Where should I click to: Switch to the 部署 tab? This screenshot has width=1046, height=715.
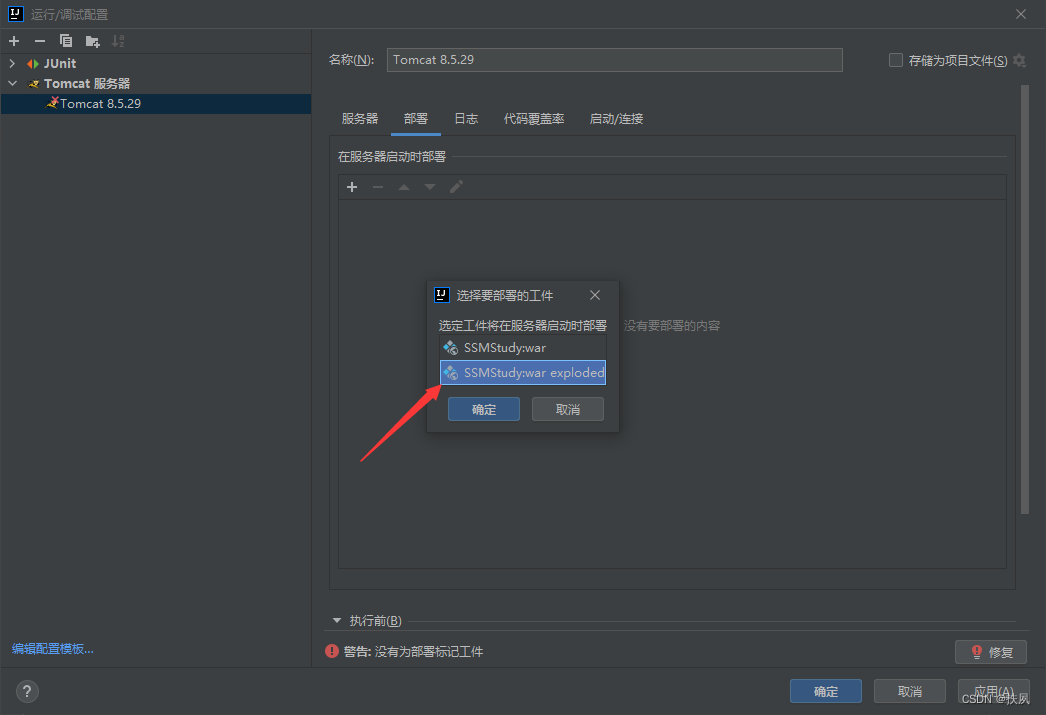click(x=416, y=119)
